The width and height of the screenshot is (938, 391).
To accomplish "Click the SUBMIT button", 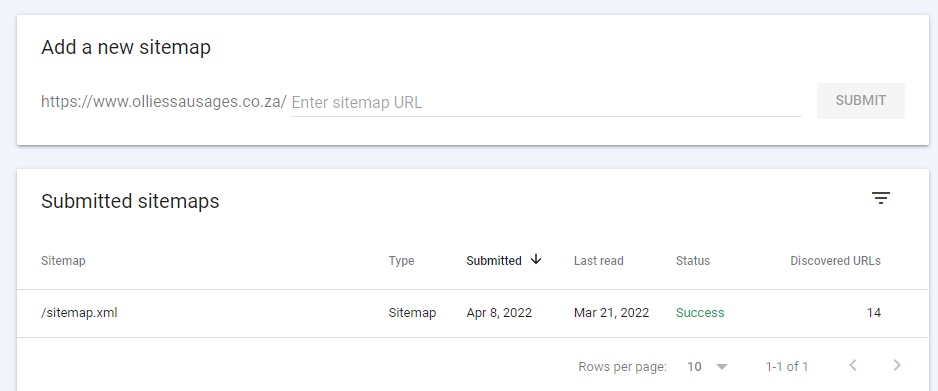I will pos(861,100).
